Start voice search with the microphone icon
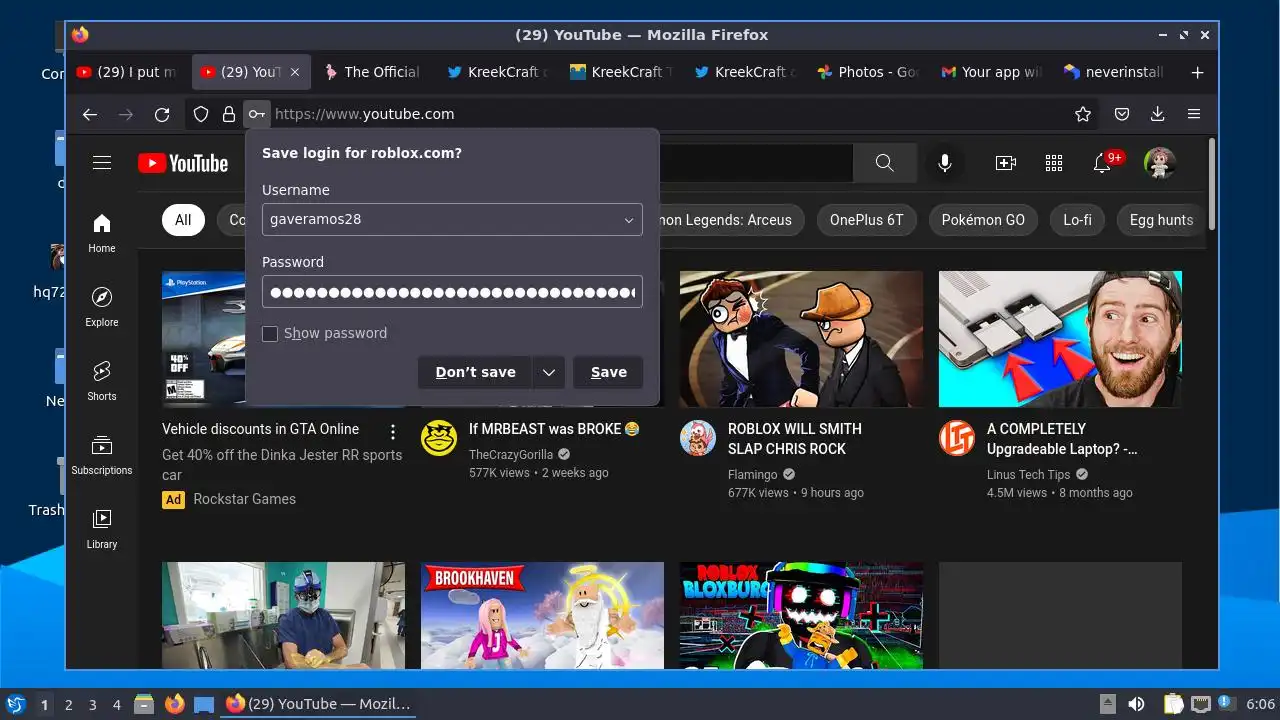Viewport: 1280px width, 720px height. [x=945, y=163]
